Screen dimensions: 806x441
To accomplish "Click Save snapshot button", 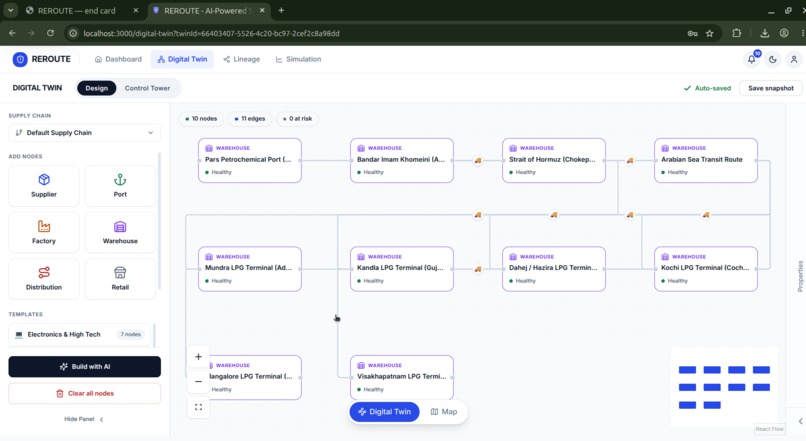I will tap(771, 88).
